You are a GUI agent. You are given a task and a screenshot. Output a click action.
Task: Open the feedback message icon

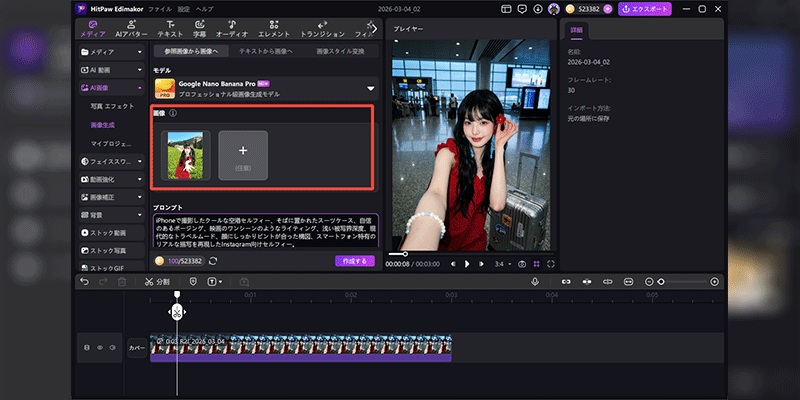(521, 9)
